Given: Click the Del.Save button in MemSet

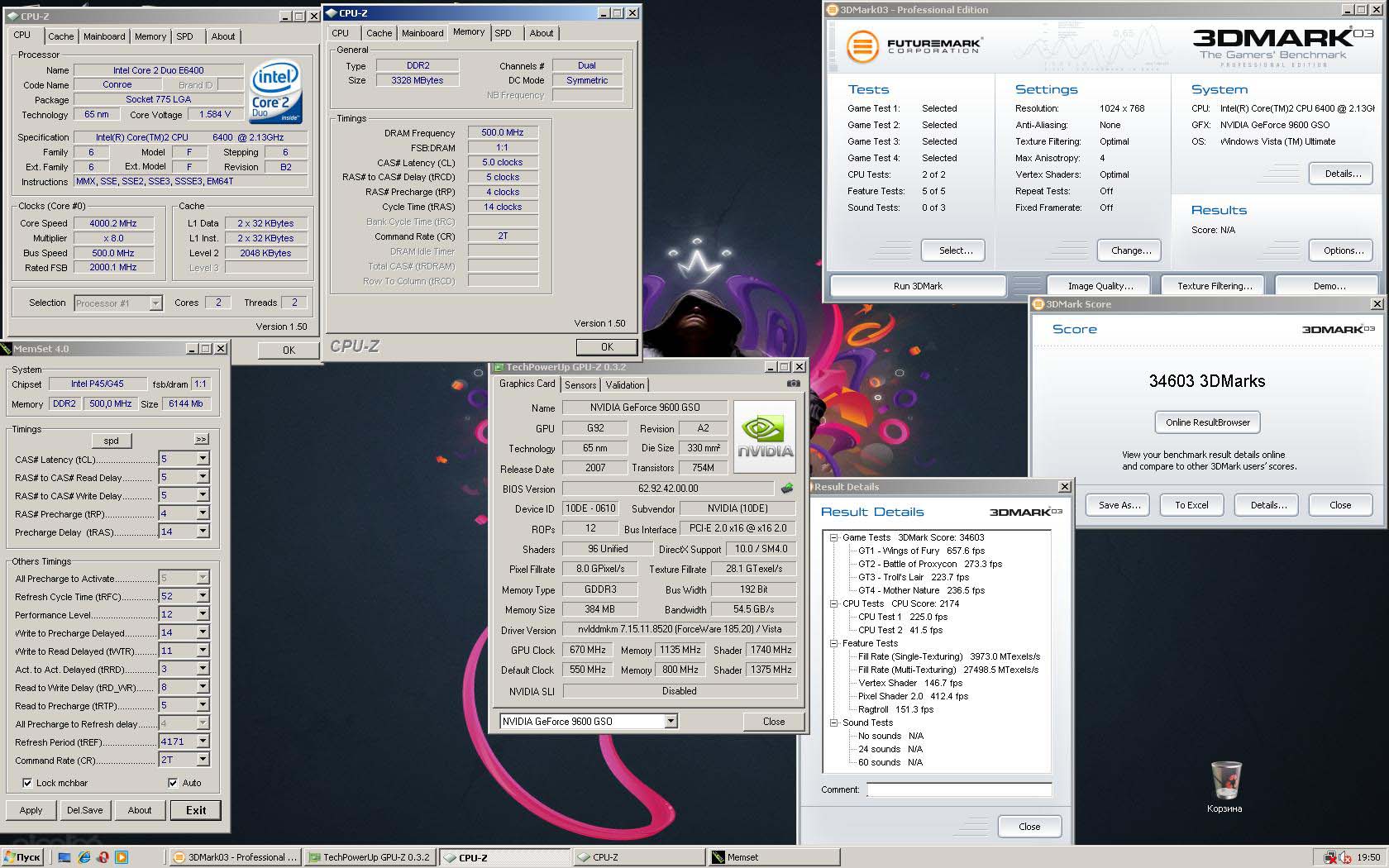Looking at the screenshot, I should coord(85,810).
